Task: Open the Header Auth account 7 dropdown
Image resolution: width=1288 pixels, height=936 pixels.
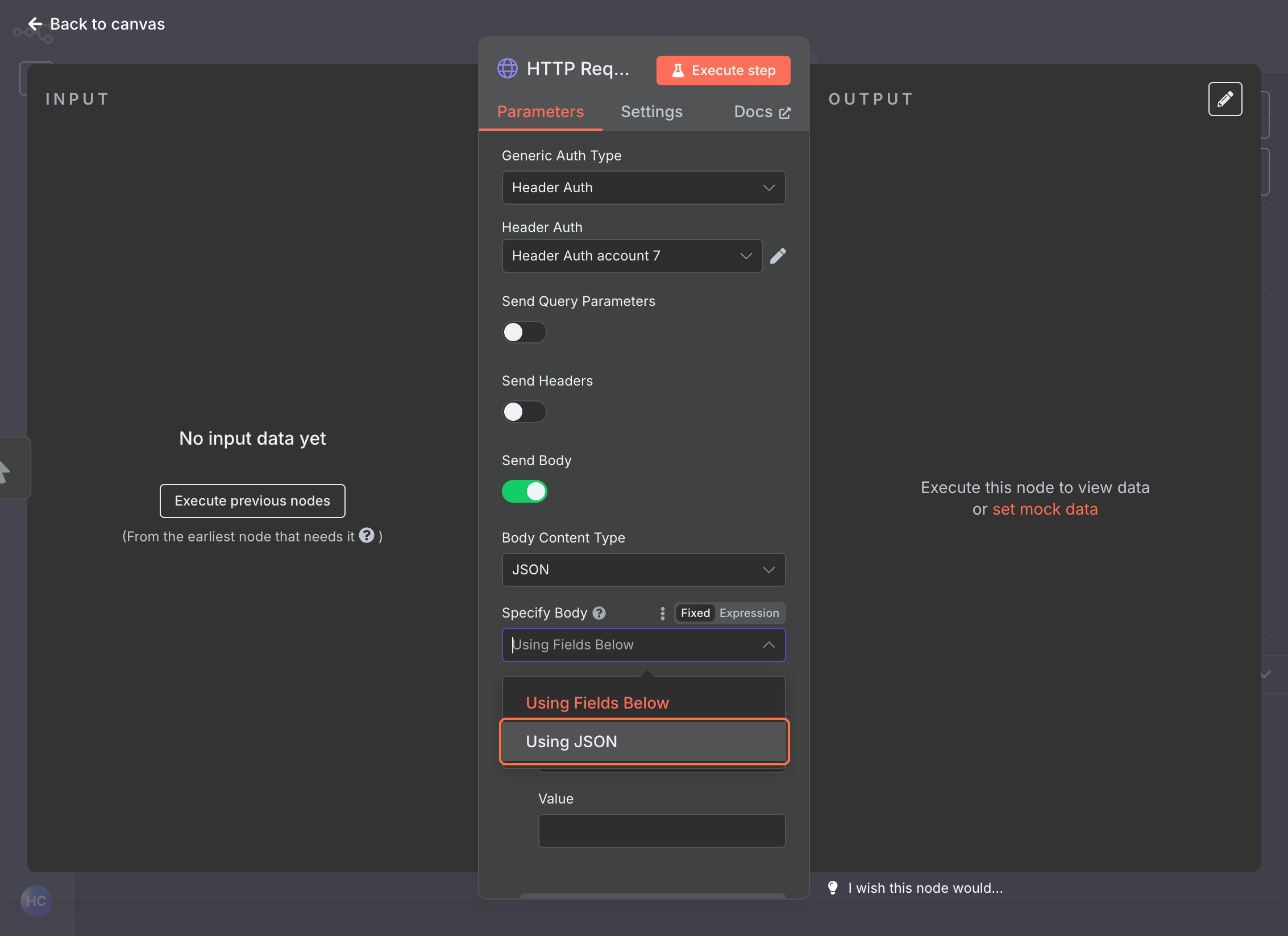Action: pos(631,256)
